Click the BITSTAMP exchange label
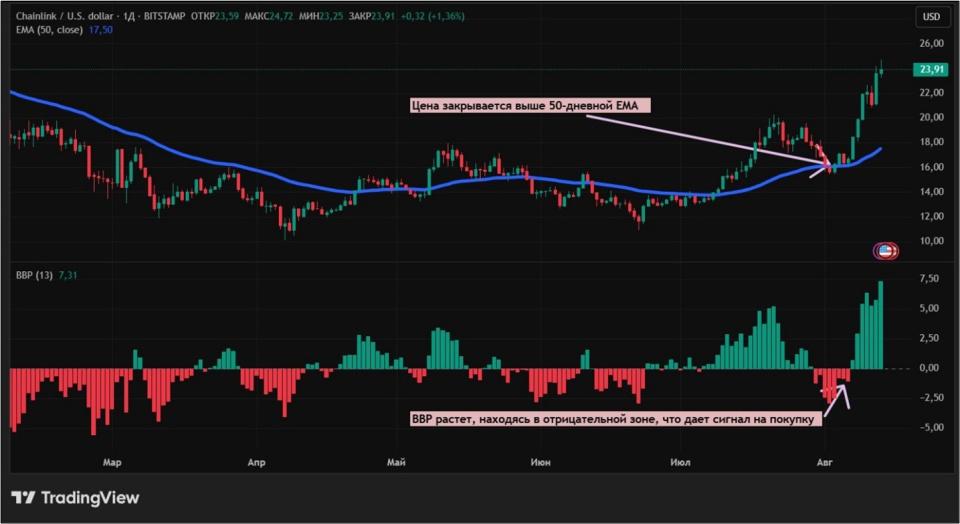 164,17
